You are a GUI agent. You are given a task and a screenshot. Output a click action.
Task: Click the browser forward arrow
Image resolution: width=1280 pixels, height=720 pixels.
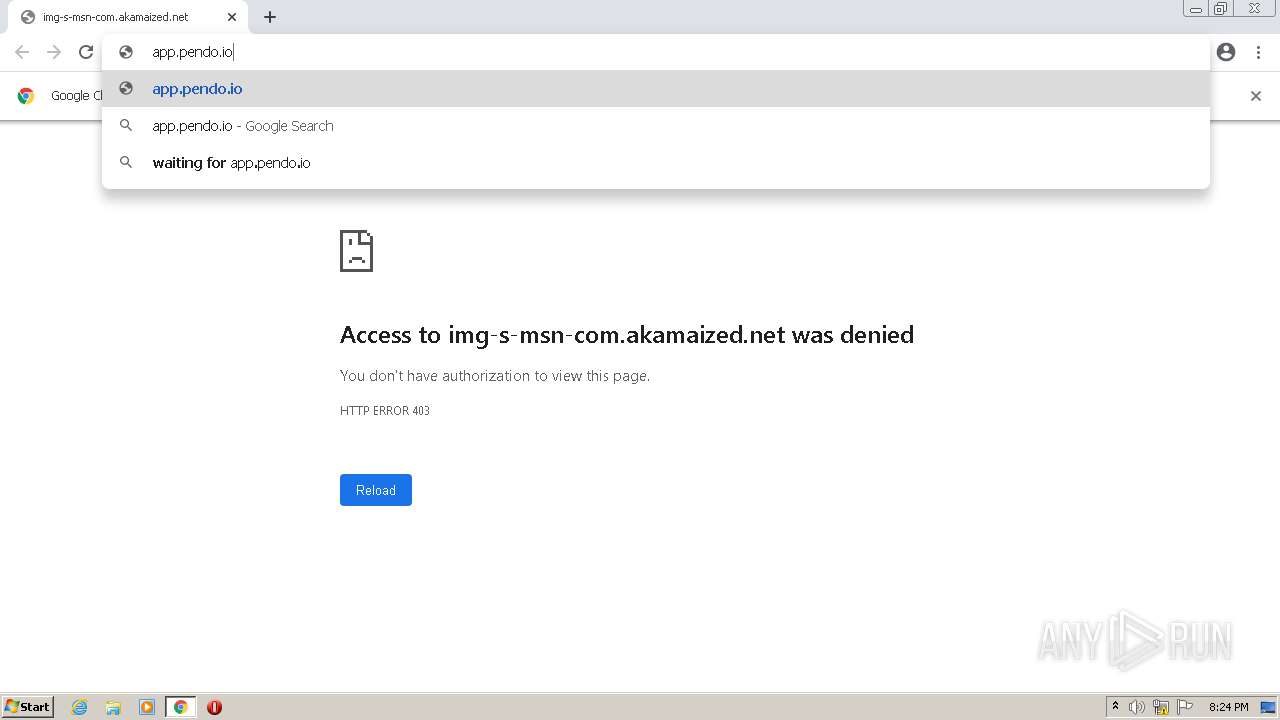(54, 52)
